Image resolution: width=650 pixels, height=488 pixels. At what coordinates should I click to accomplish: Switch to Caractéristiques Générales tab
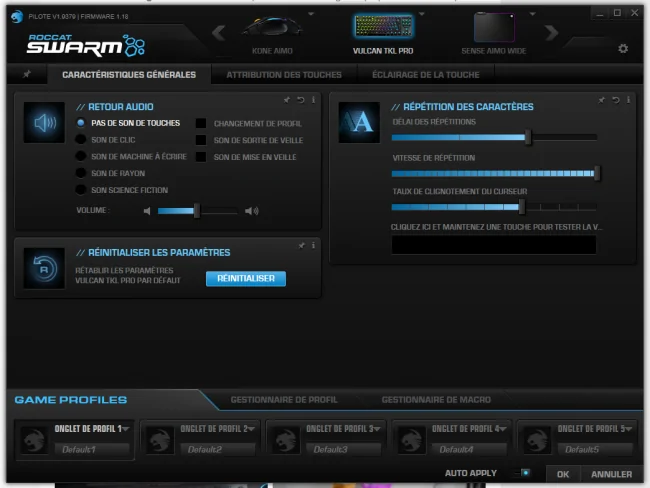[x=129, y=75]
